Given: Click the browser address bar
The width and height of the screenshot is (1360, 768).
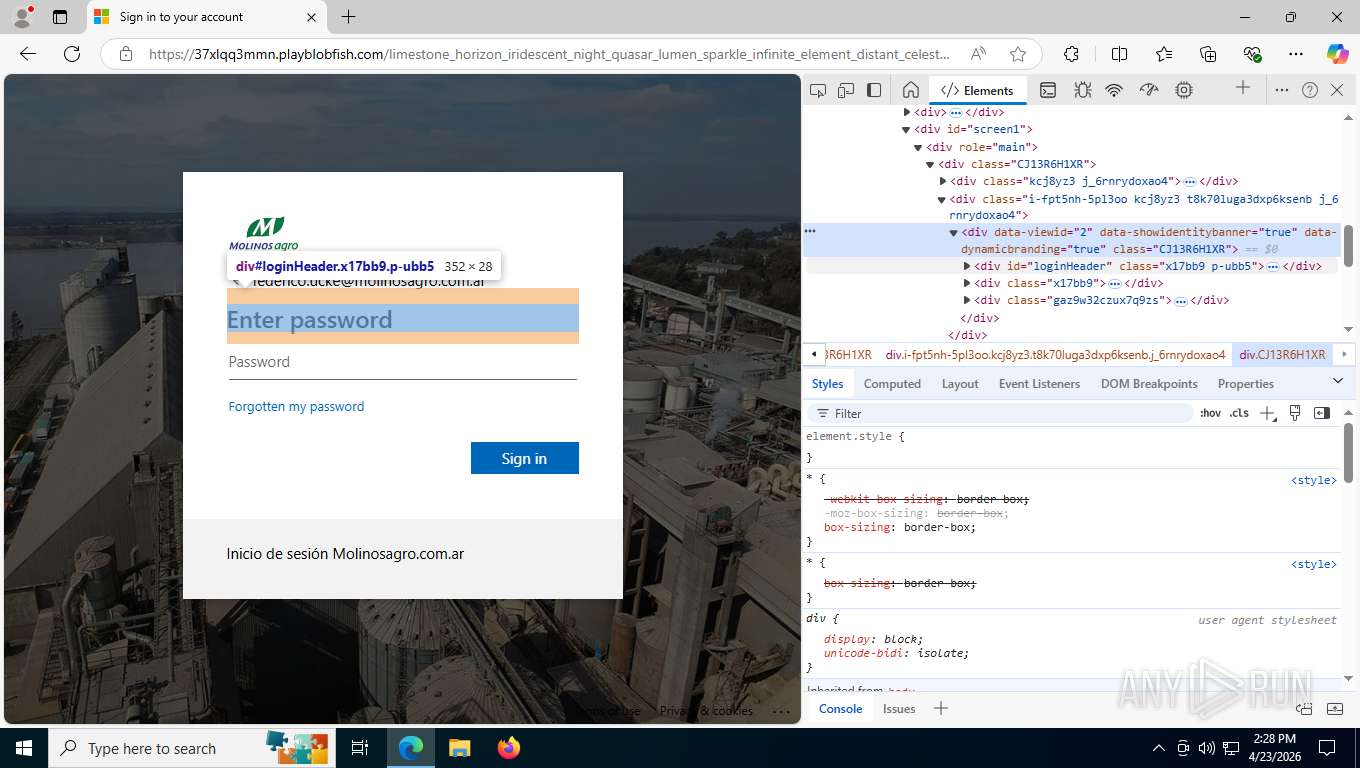Looking at the screenshot, I should 549,54.
